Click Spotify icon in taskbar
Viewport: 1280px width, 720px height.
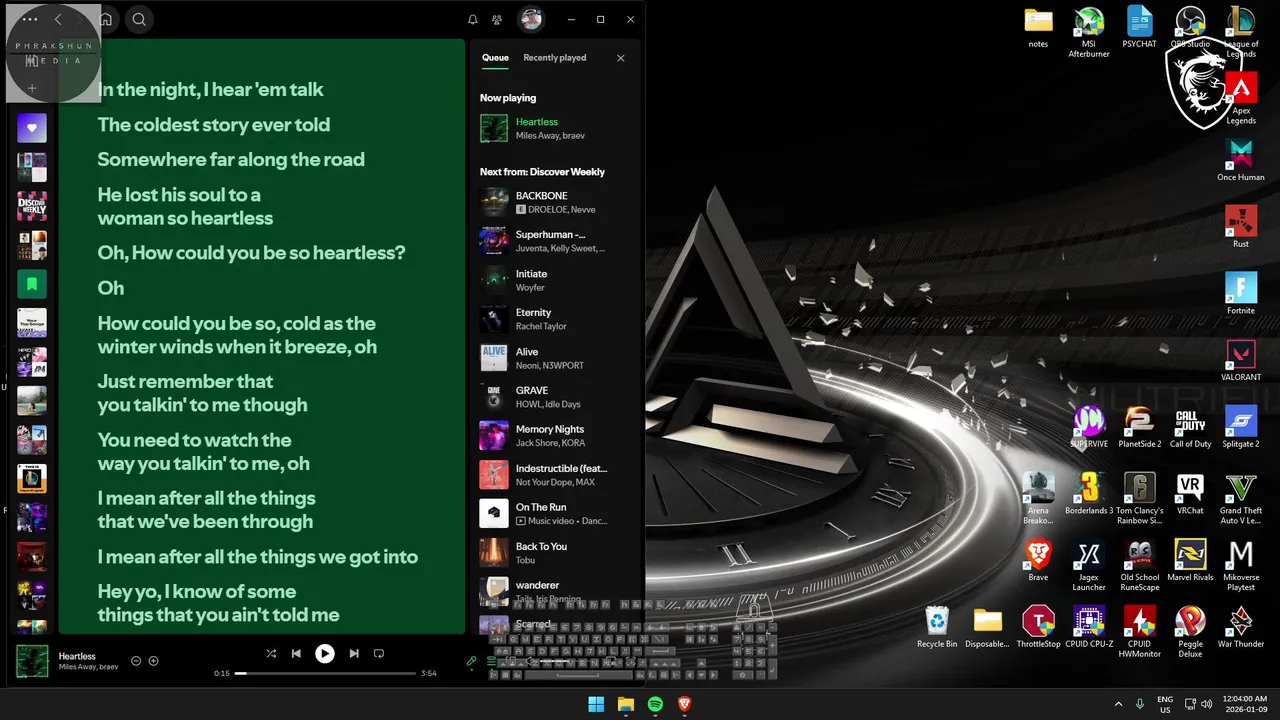[655, 704]
